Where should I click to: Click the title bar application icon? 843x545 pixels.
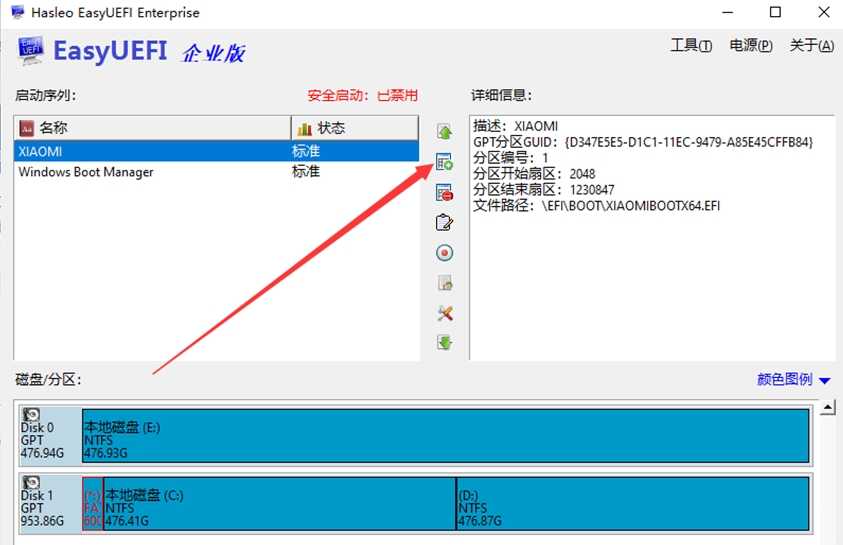click(x=17, y=12)
